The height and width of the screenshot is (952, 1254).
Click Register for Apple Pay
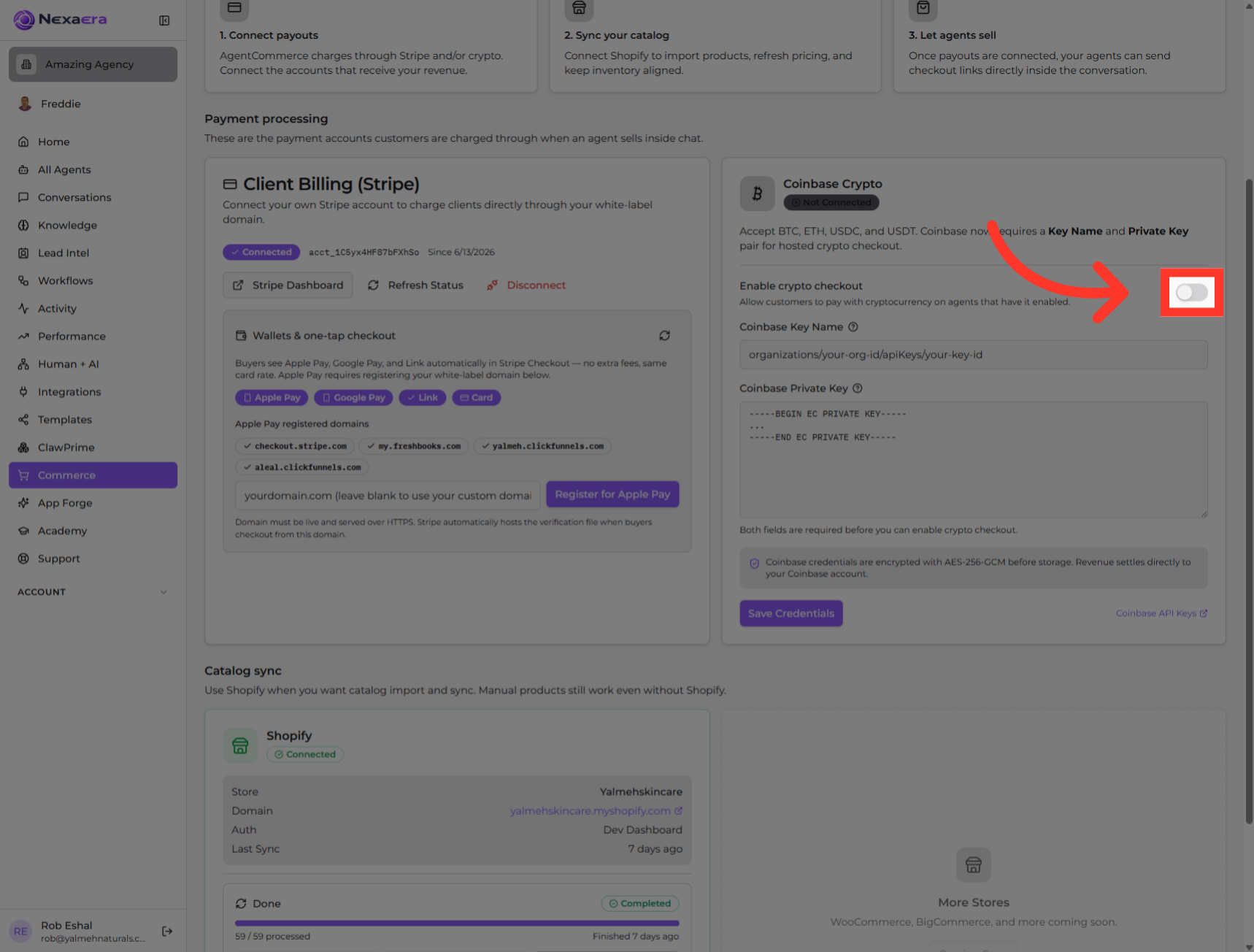[x=612, y=494]
